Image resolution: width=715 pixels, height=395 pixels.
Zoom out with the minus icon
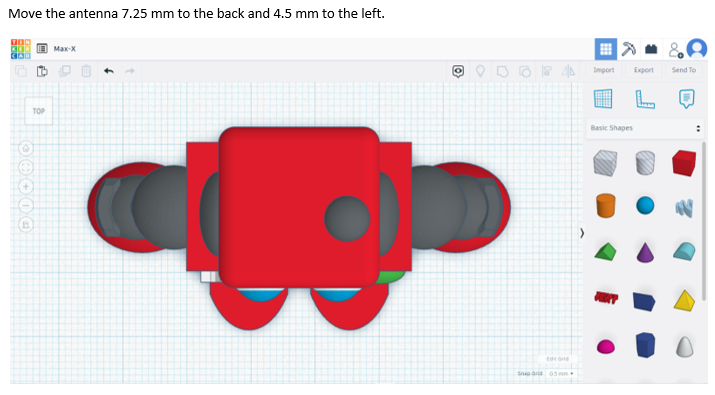click(26, 206)
